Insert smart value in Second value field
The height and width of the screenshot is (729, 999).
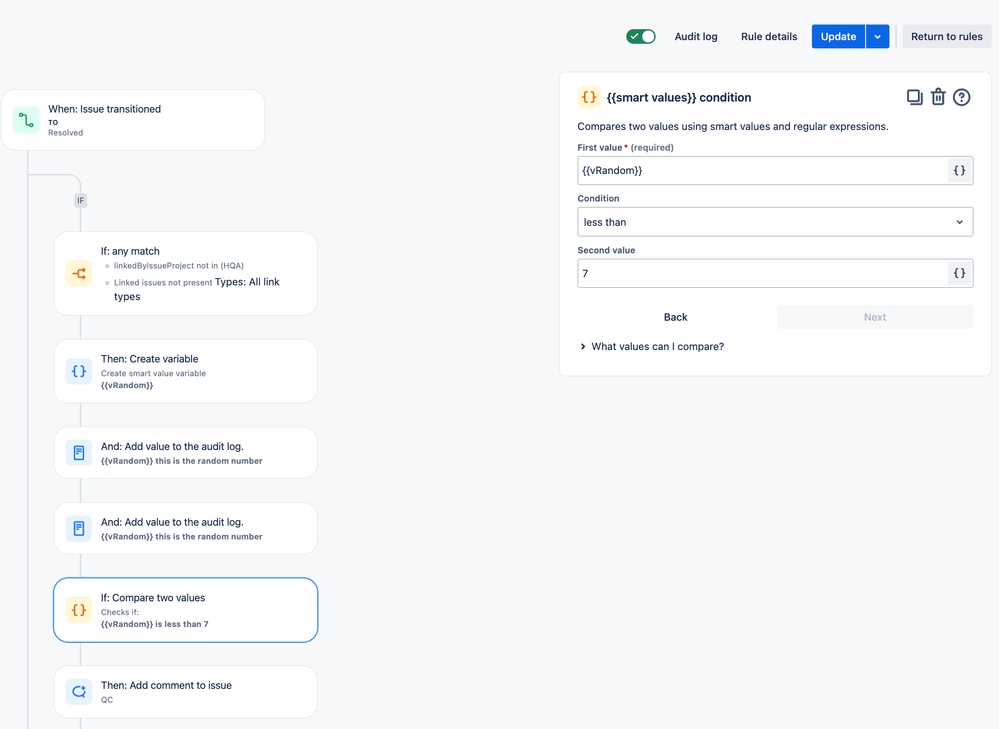click(959, 273)
